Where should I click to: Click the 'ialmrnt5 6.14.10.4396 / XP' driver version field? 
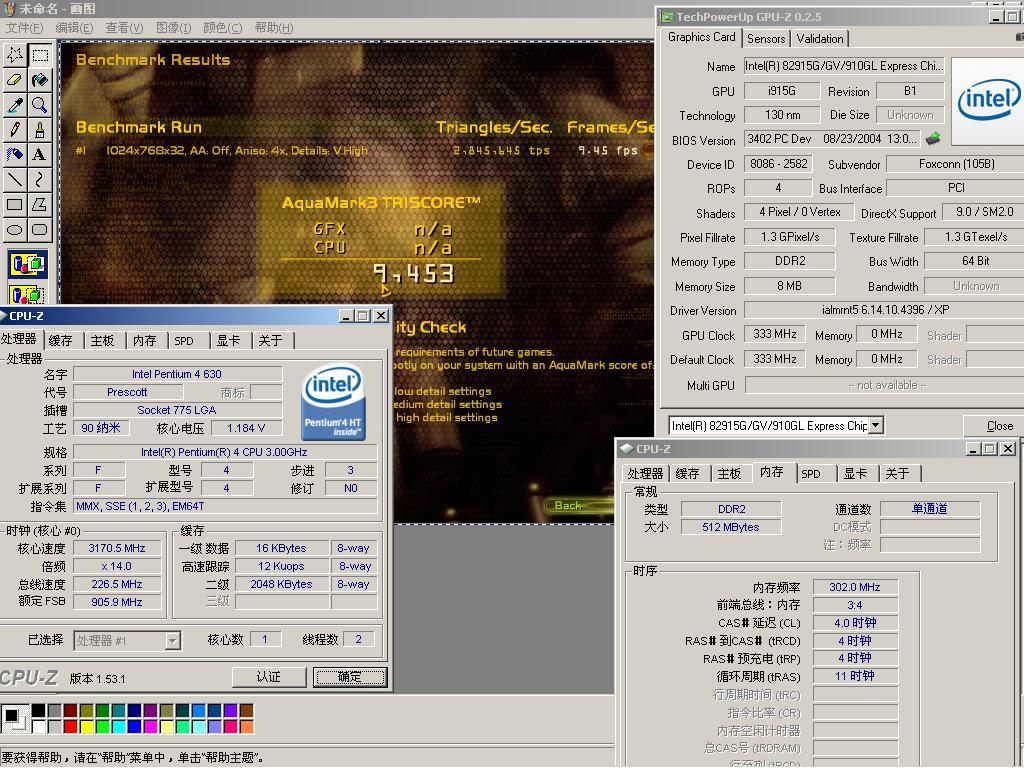(884, 310)
